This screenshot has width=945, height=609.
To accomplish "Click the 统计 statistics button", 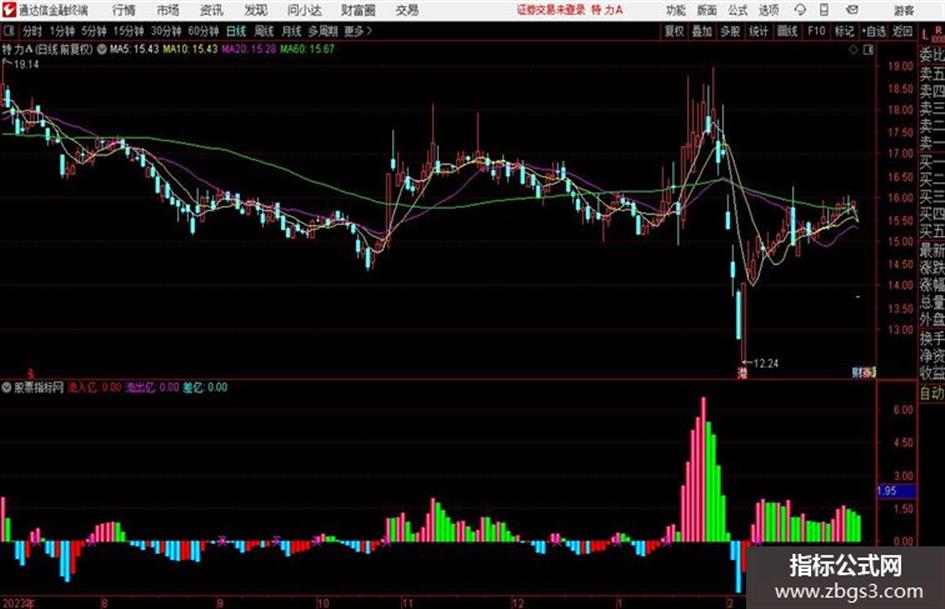I will pyautogui.click(x=759, y=31).
